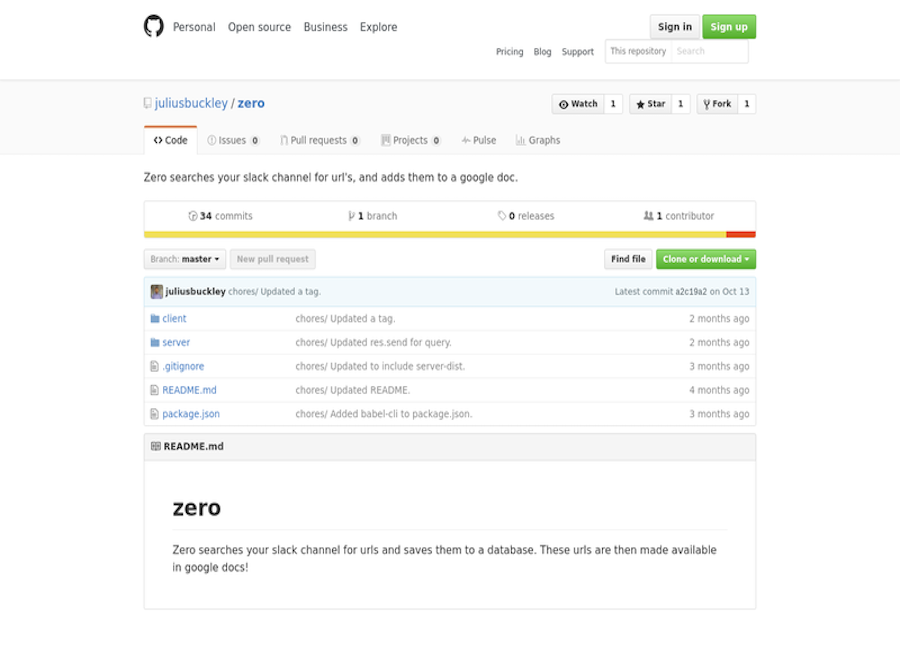Click the commits history clock icon
900x650 pixels.
click(193, 216)
